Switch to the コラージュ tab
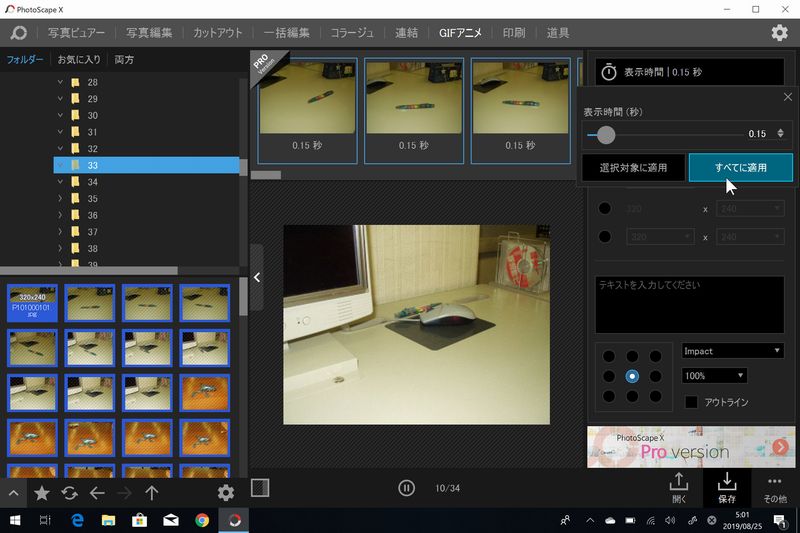 pos(354,33)
